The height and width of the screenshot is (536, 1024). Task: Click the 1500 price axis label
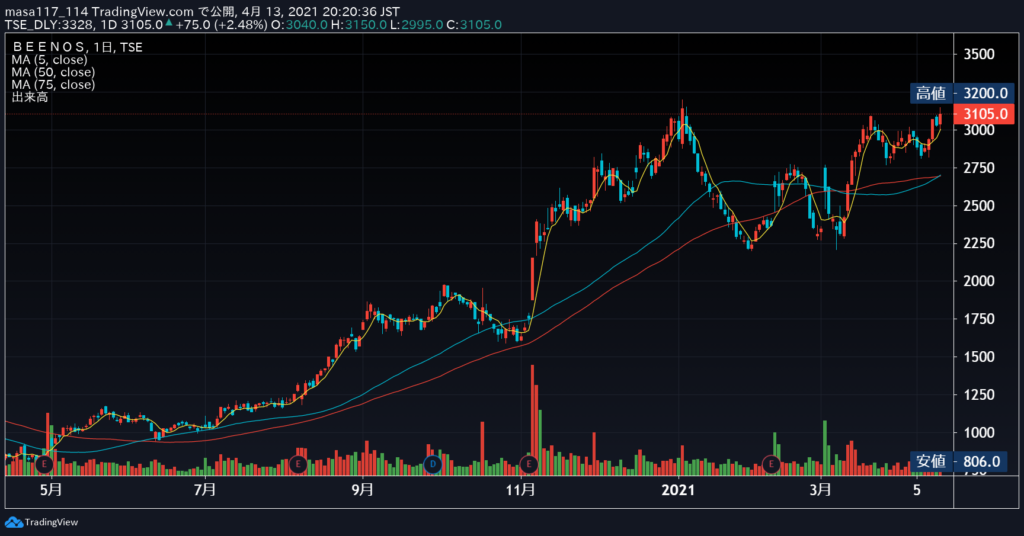979,356
